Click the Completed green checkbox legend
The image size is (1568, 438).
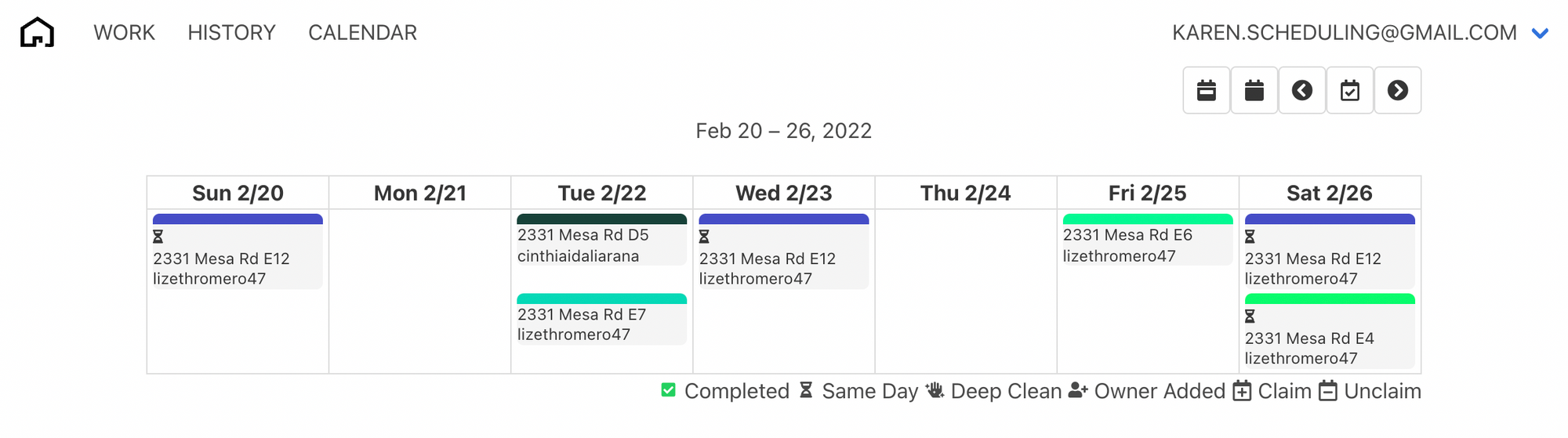point(668,390)
